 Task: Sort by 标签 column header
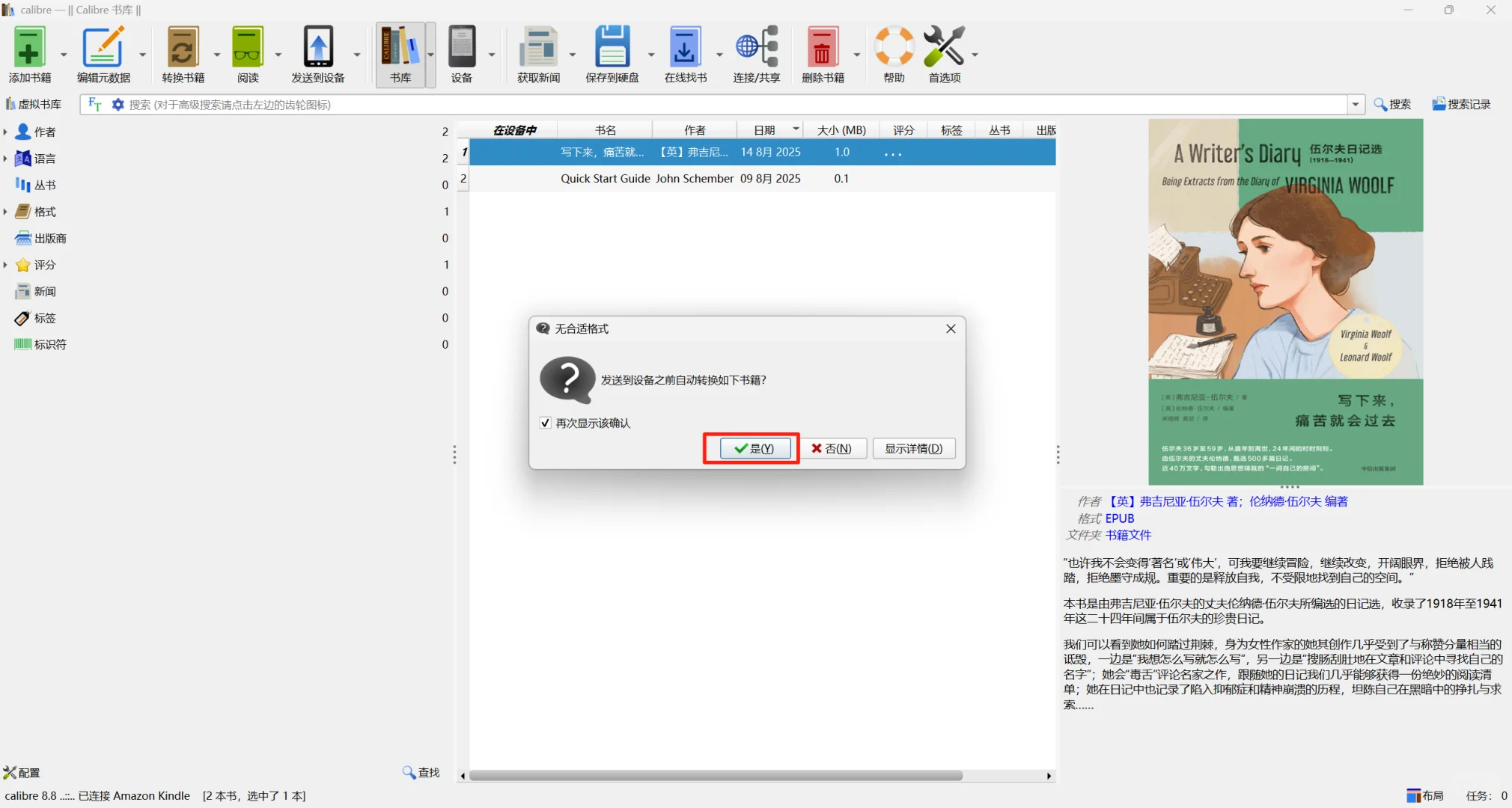tap(951, 130)
